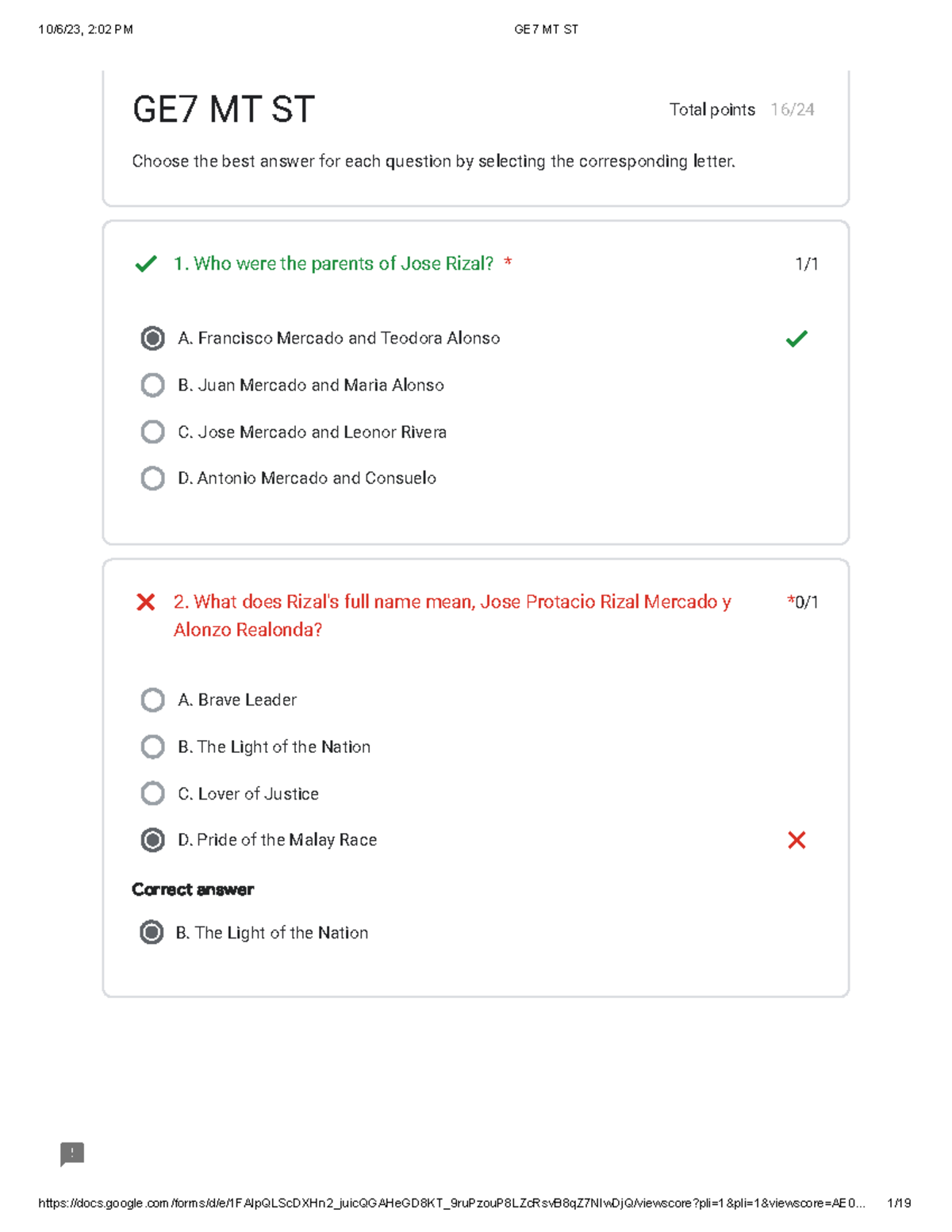Click the green checkmark beside question 1

coord(146,263)
